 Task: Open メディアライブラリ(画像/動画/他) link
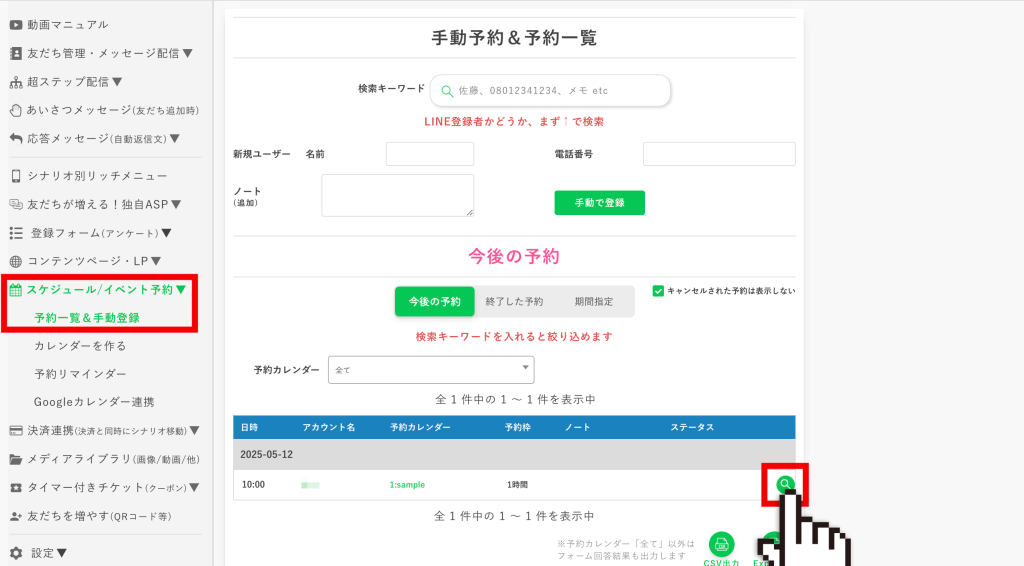tap(113, 460)
